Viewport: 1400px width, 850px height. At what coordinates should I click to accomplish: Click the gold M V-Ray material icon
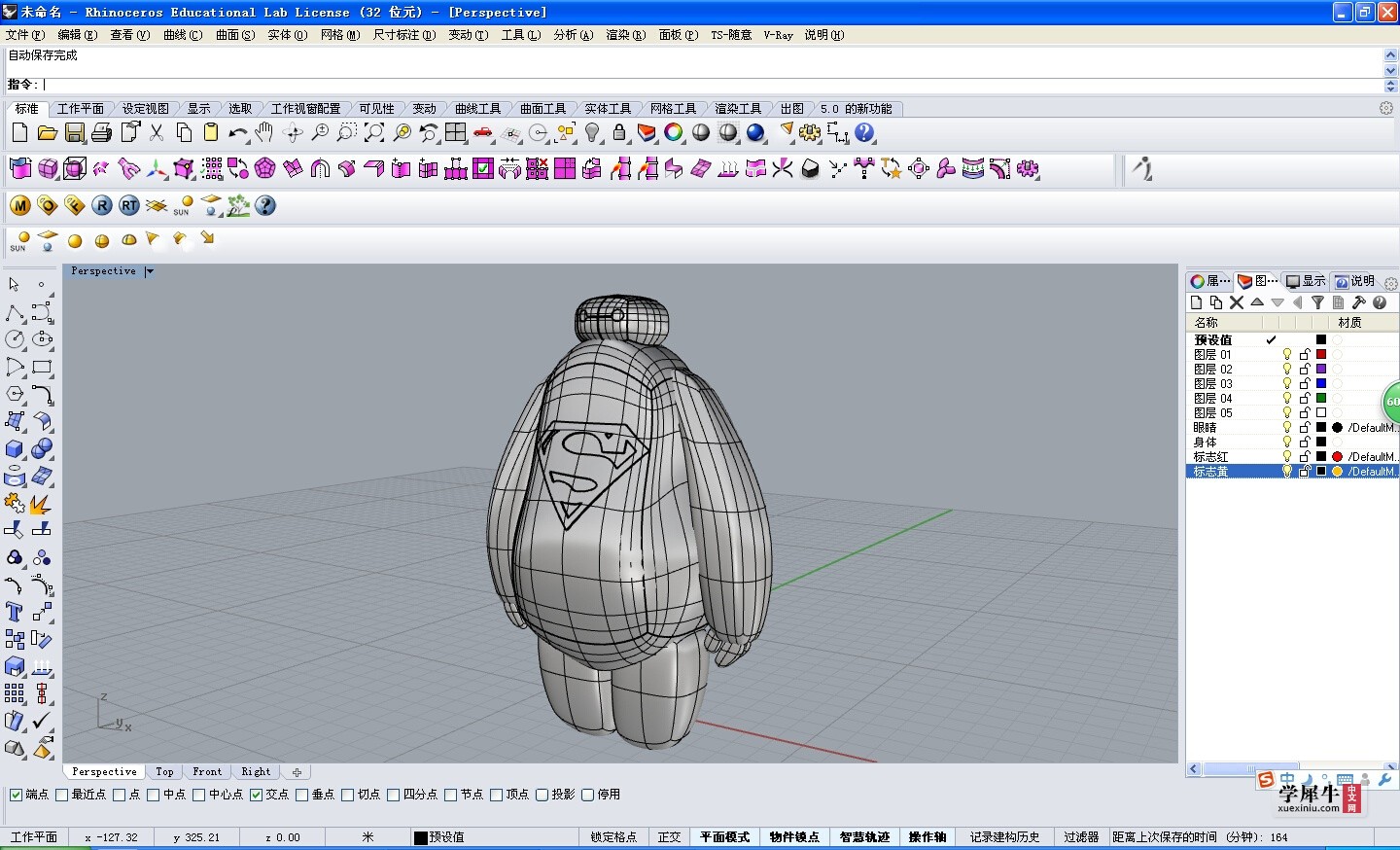20,205
